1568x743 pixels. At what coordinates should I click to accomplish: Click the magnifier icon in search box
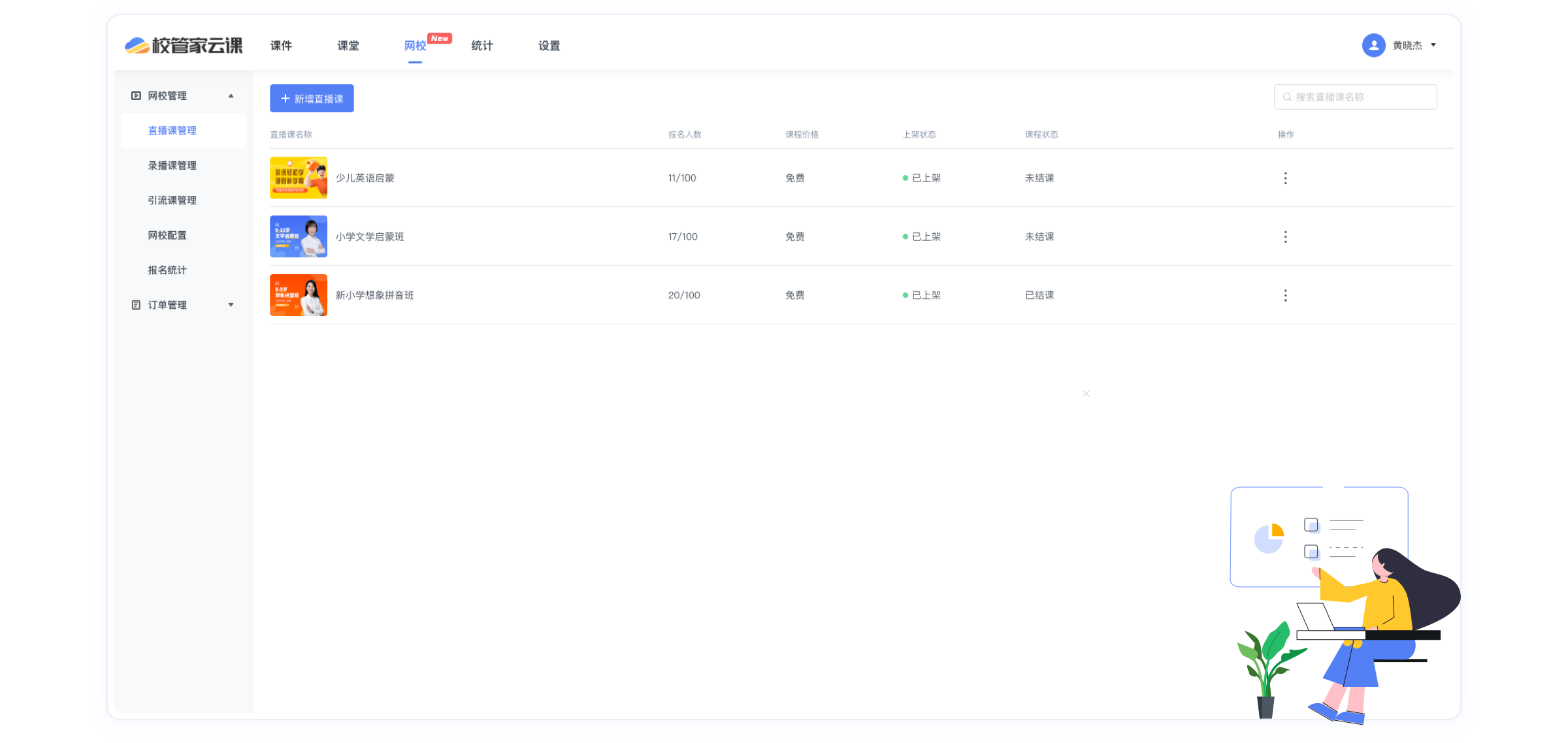[x=1287, y=97]
